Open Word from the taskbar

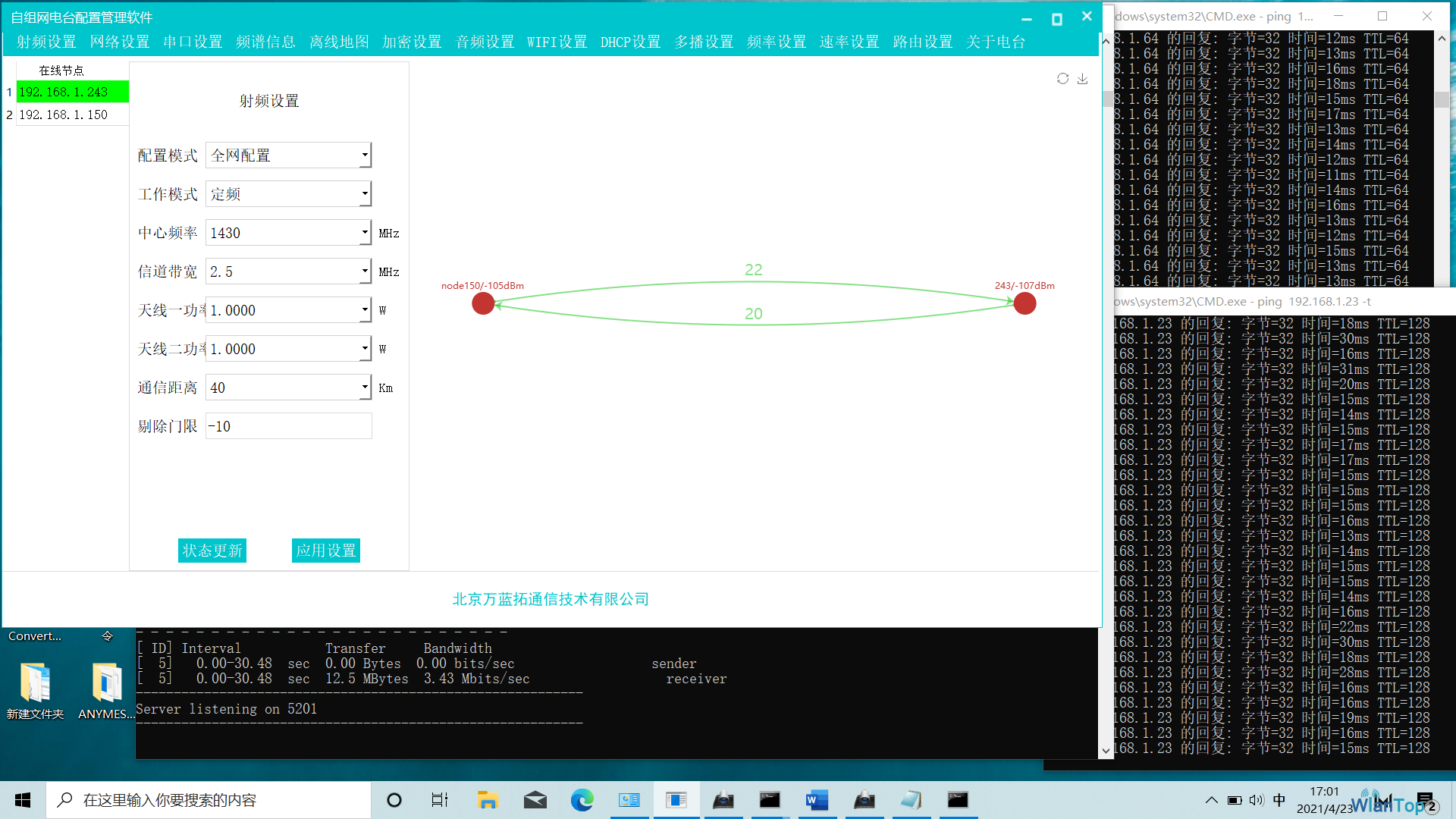tap(817, 800)
